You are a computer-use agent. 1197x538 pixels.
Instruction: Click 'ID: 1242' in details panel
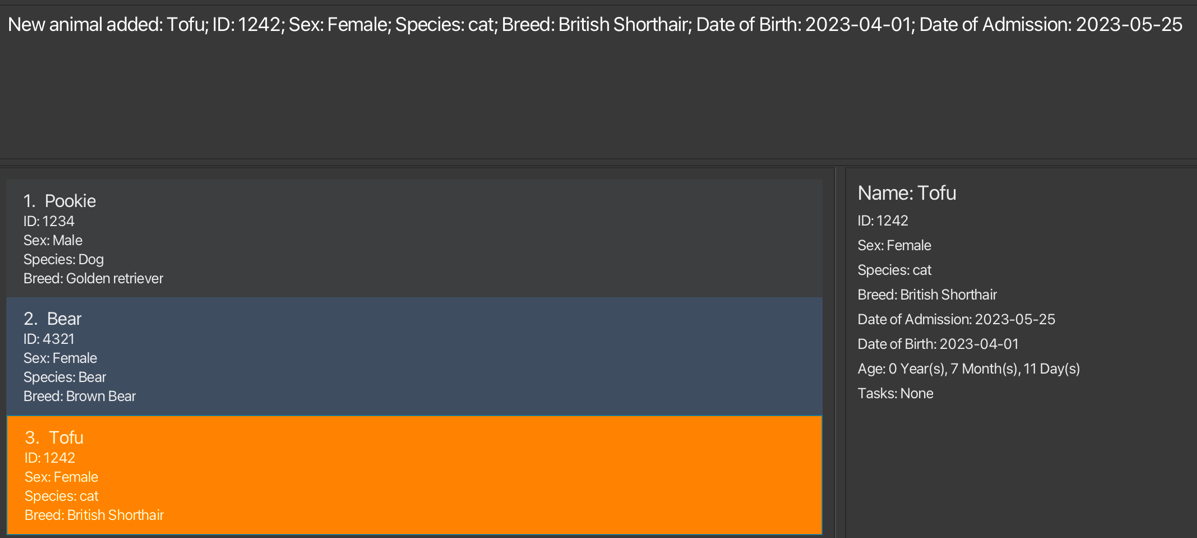(883, 220)
